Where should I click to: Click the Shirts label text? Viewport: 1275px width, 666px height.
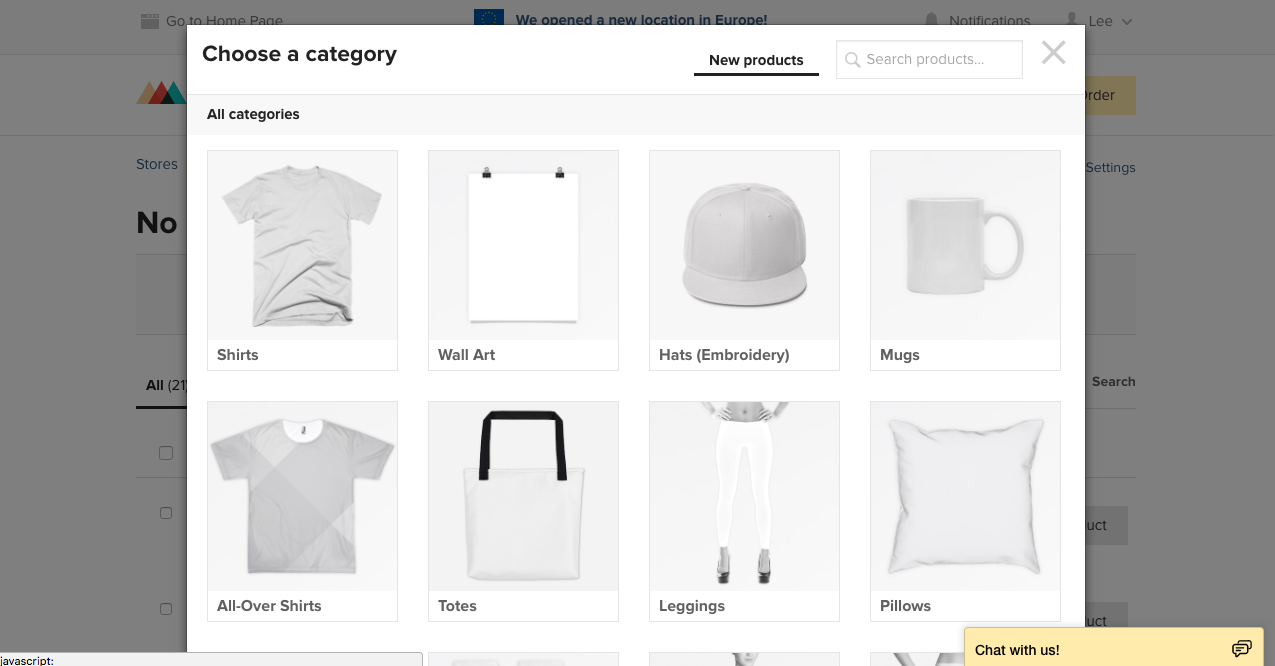coord(238,355)
